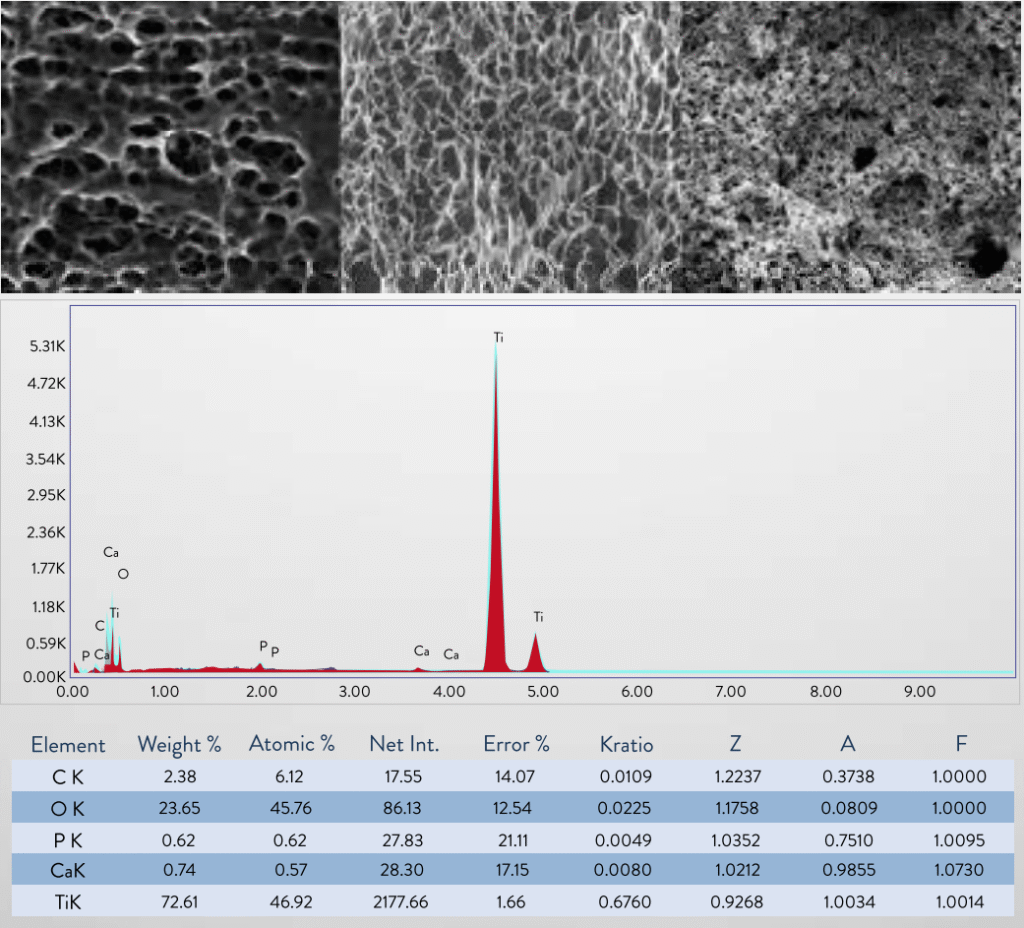Click the middle SEM micrograph image

(x=510, y=146)
